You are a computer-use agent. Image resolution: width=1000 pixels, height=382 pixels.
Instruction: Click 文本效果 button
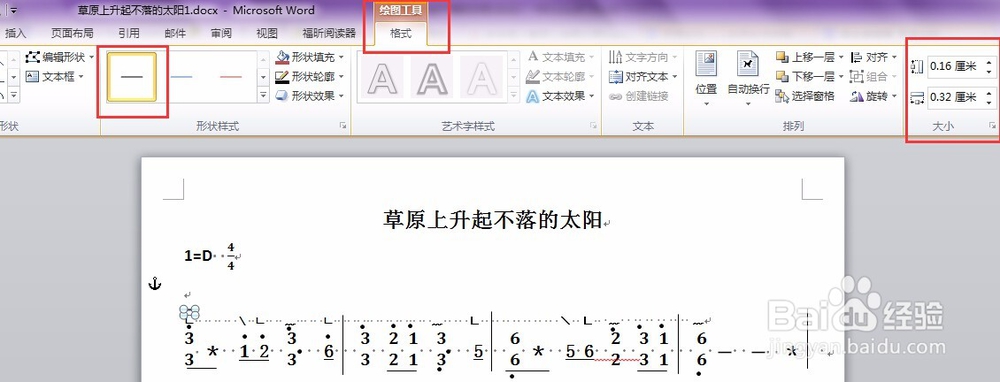560,96
